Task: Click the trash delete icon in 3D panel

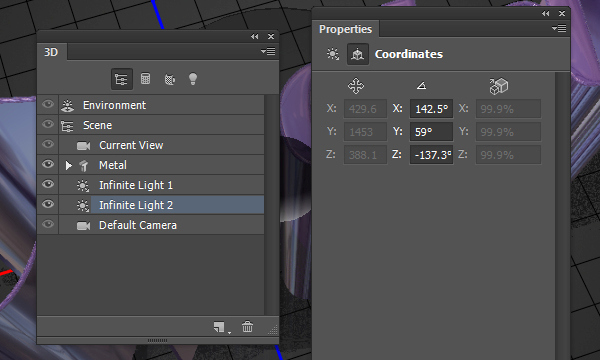Action: pos(247,327)
